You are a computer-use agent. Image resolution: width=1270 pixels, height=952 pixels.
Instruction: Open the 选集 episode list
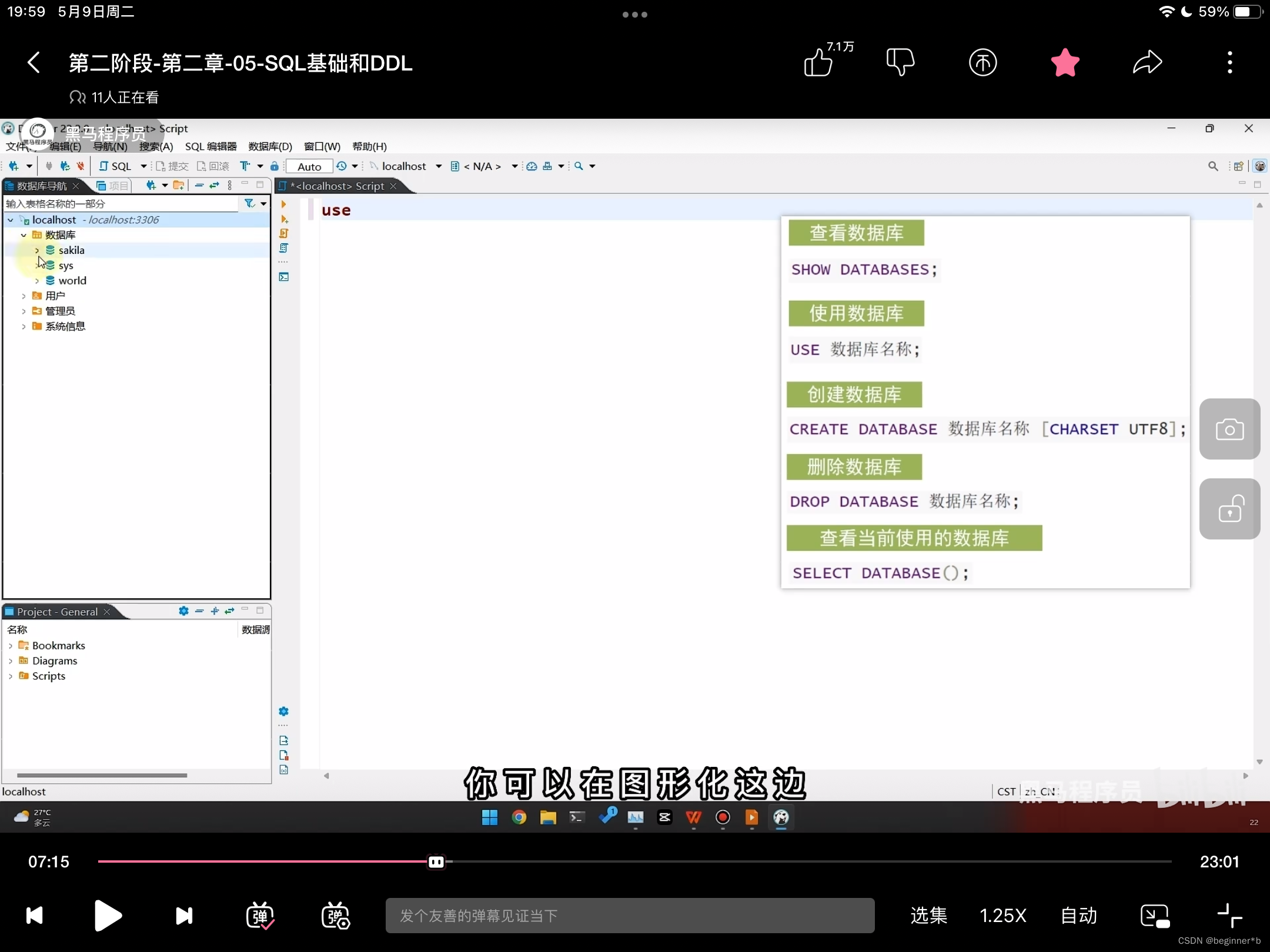click(929, 916)
